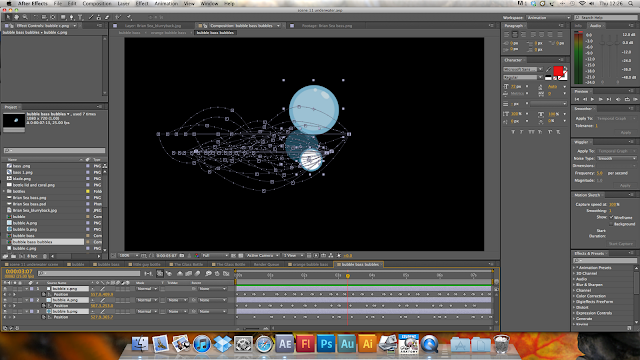Enable the Background checkbox in Motion Sketch
The height and width of the screenshot is (360, 640).
(611, 224)
